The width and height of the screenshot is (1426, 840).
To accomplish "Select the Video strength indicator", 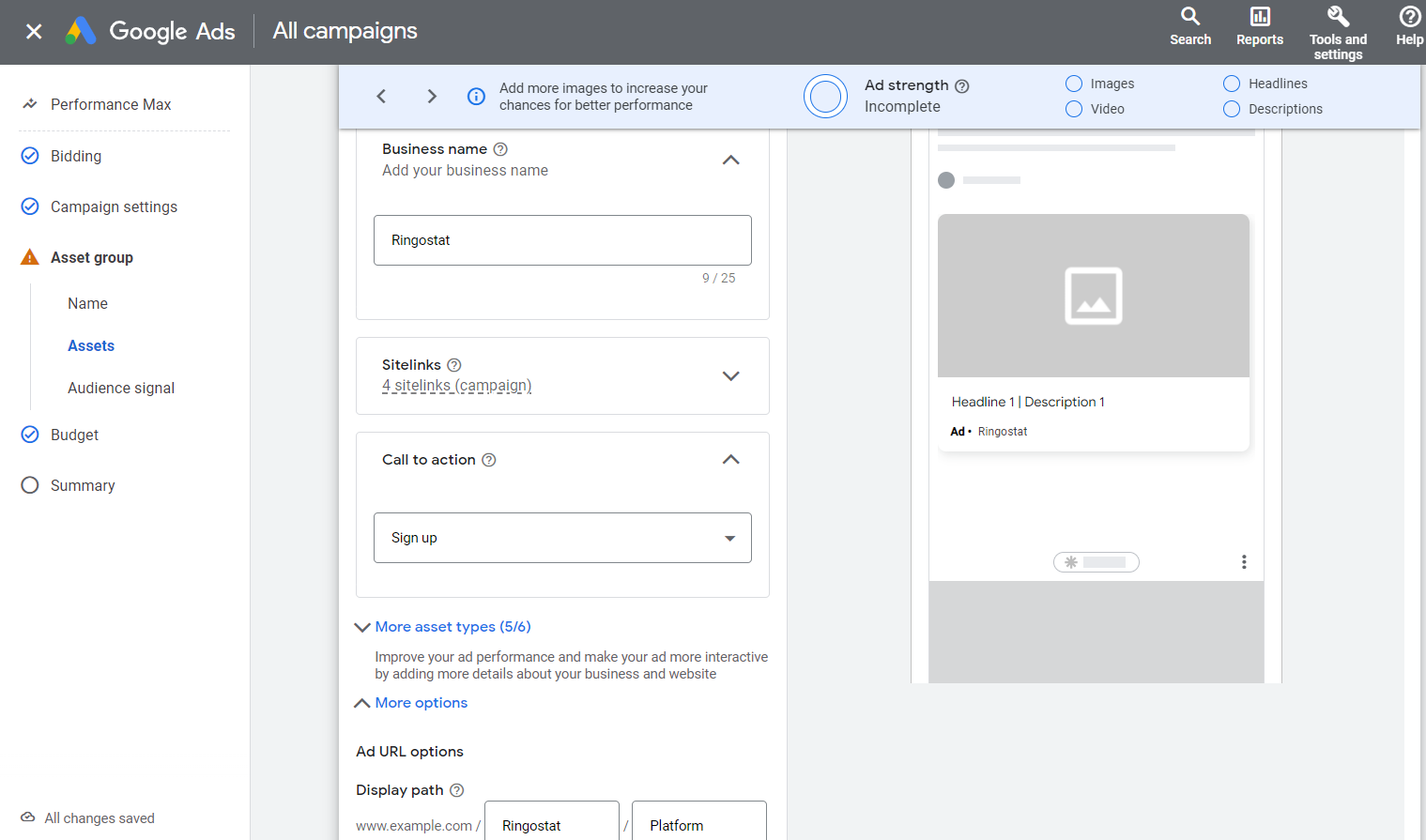I will [x=1074, y=109].
